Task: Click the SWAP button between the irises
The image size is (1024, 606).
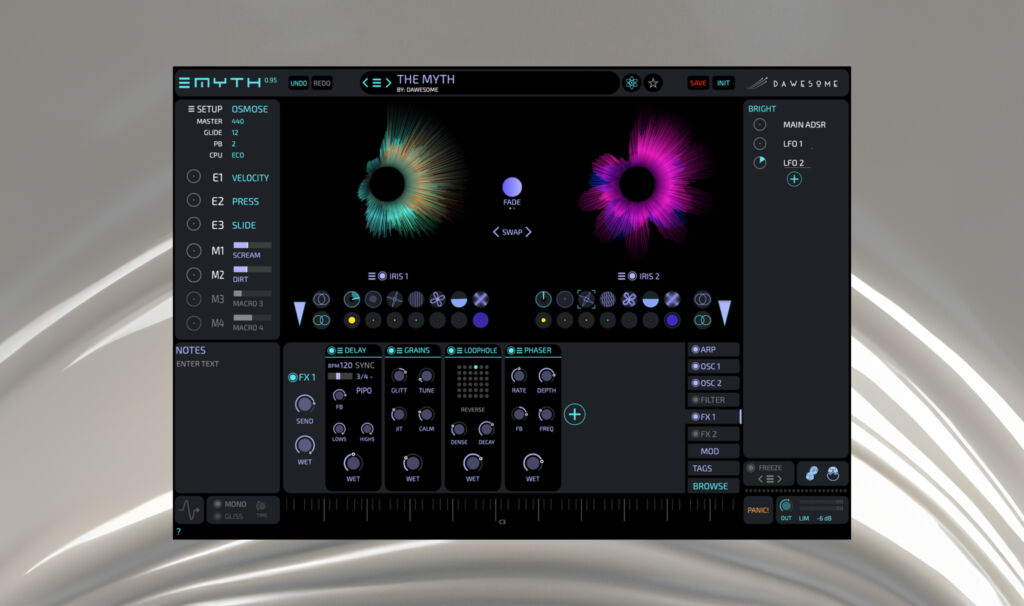Action: pos(512,231)
